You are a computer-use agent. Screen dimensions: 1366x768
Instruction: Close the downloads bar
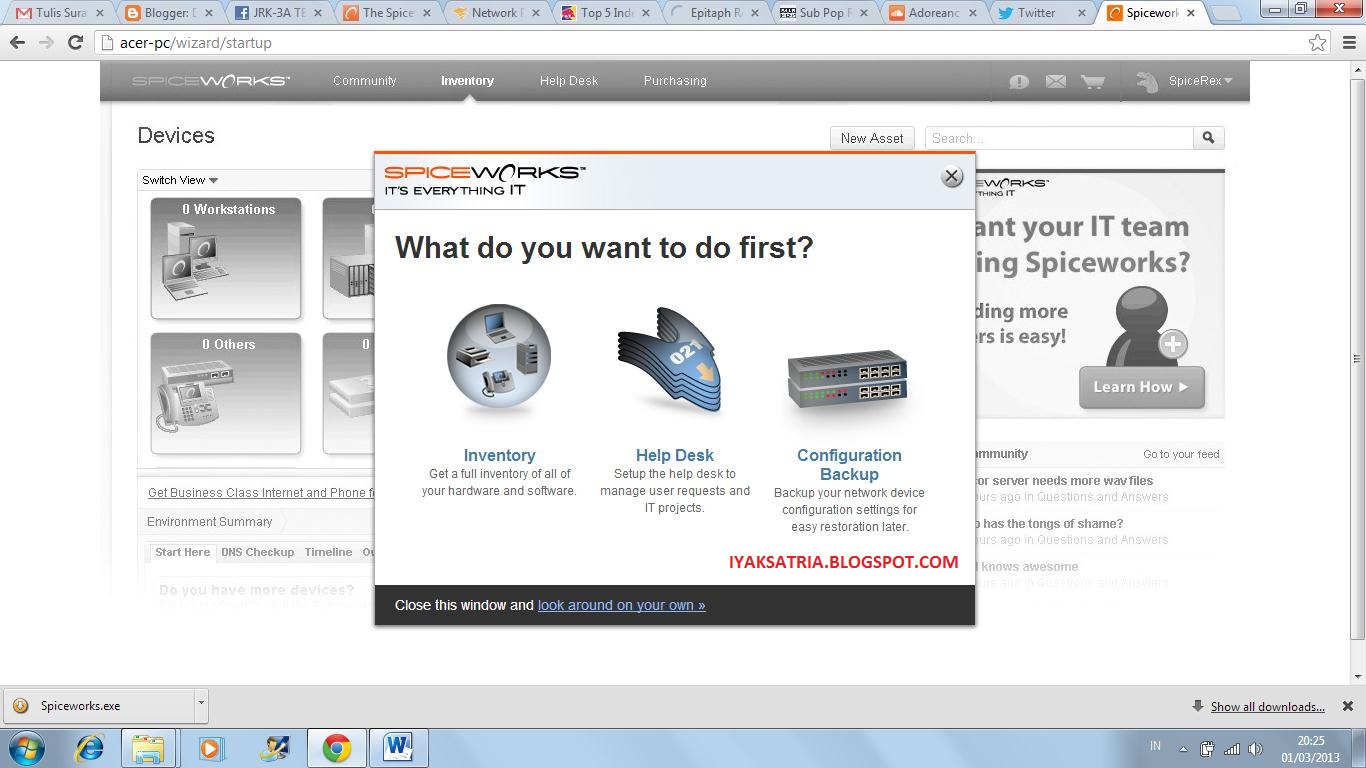coord(1347,706)
